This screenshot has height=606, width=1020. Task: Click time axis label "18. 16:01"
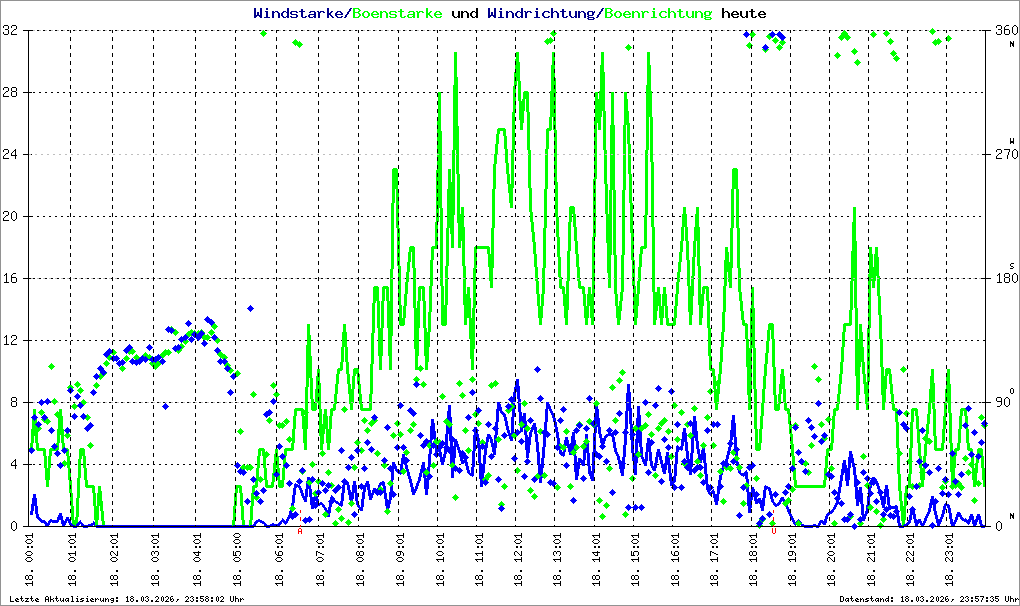pyautogui.click(x=675, y=559)
